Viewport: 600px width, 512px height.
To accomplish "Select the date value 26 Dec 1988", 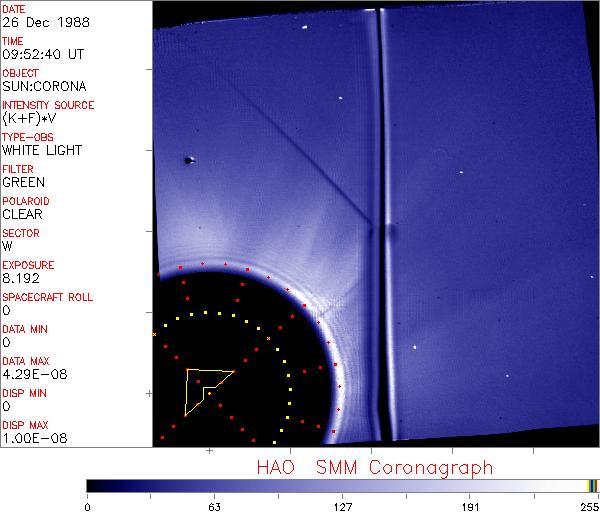I will [x=46, y=22].
